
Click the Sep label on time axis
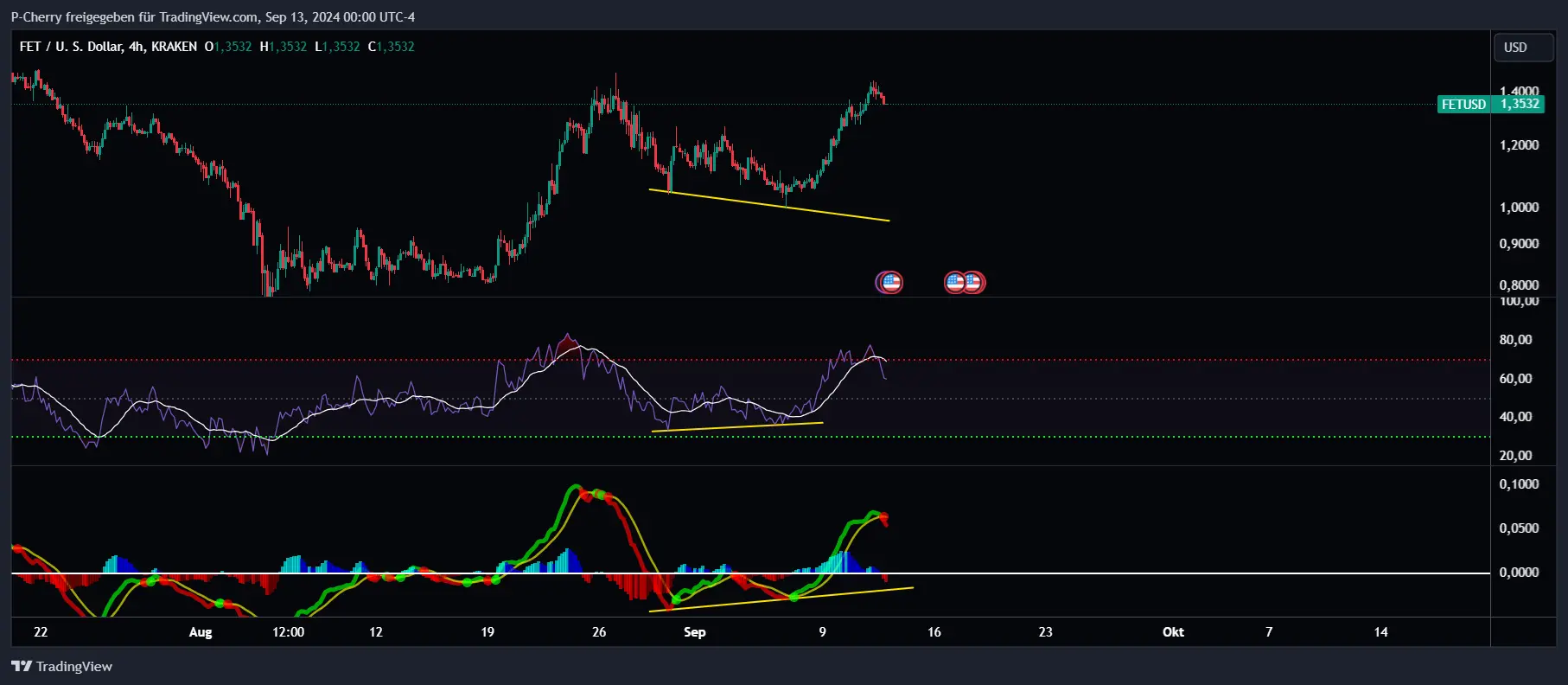[x=695, y=632]
